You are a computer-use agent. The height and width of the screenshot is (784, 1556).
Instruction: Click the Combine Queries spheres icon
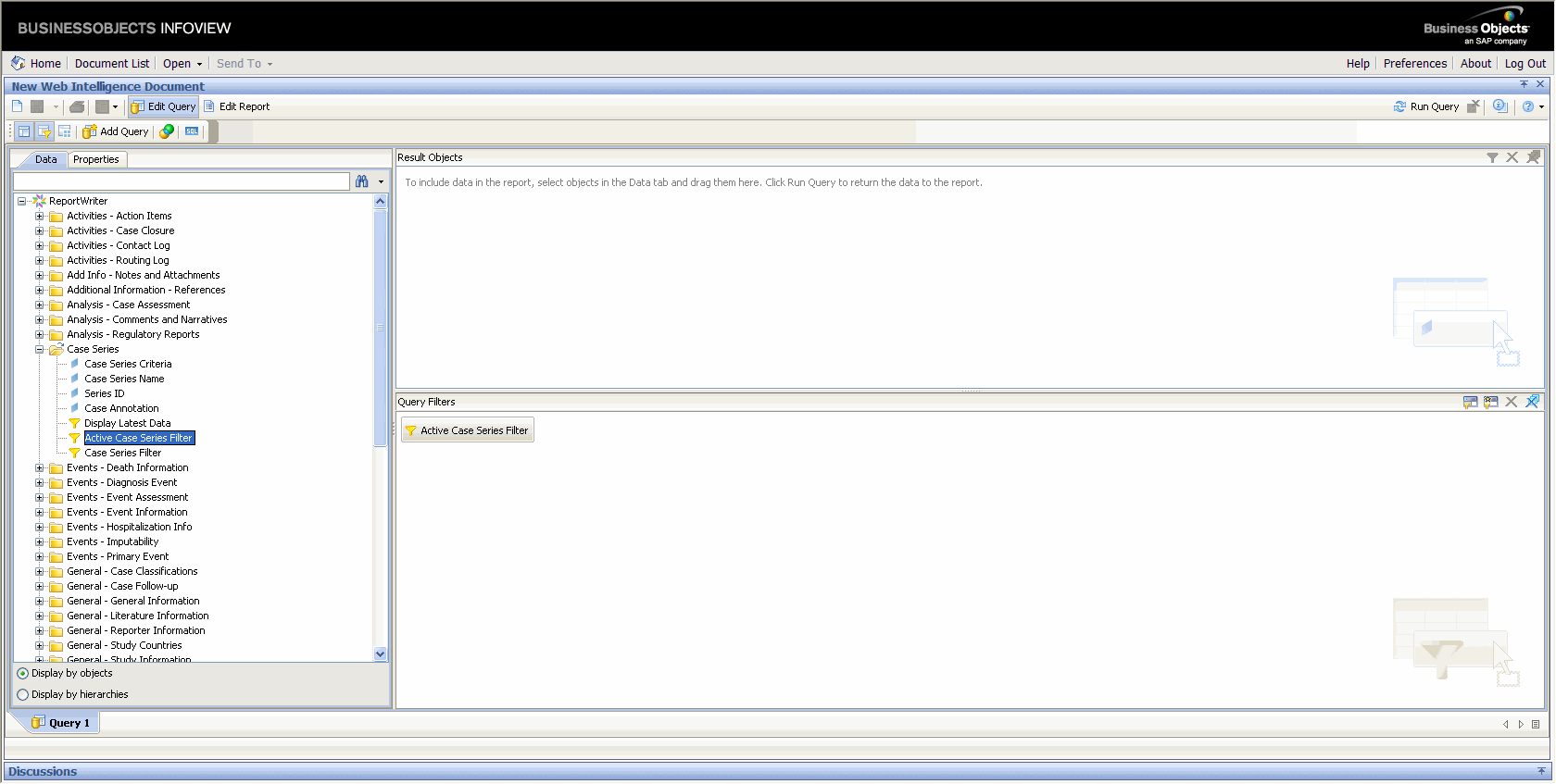[167, 131]
